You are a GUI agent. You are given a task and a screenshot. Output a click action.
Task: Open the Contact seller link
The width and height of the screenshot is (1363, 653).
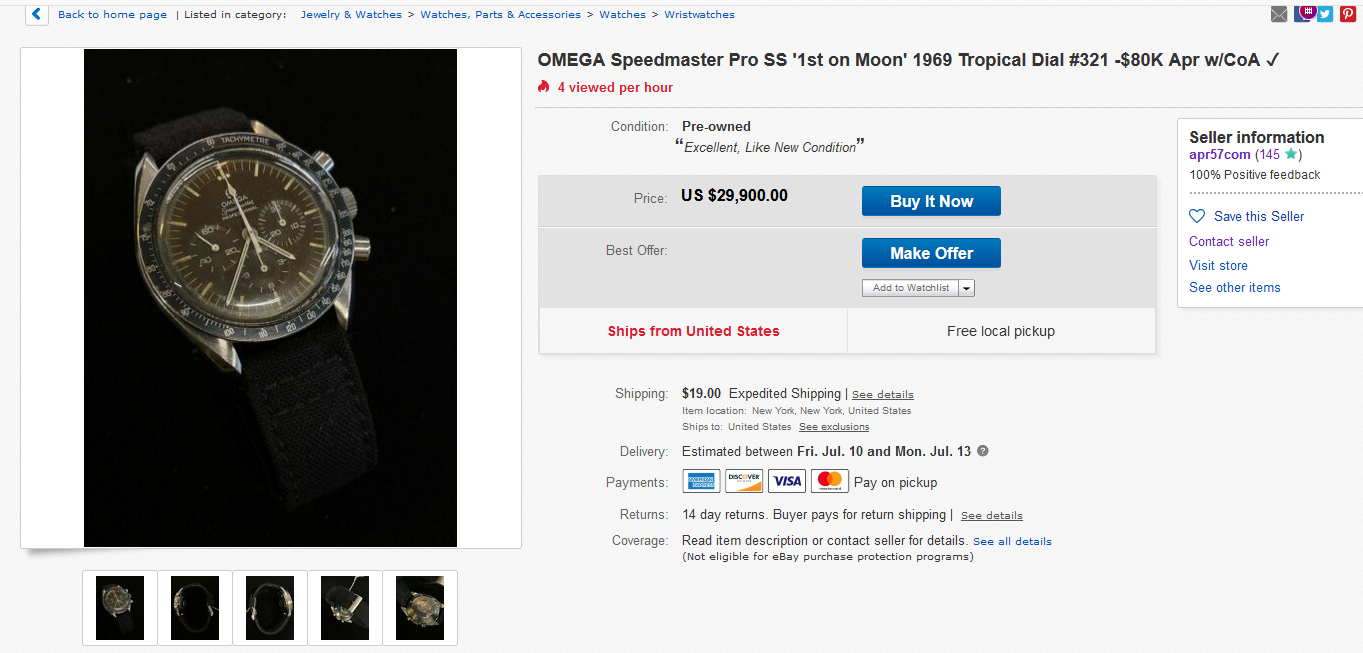pos(1229,241)
